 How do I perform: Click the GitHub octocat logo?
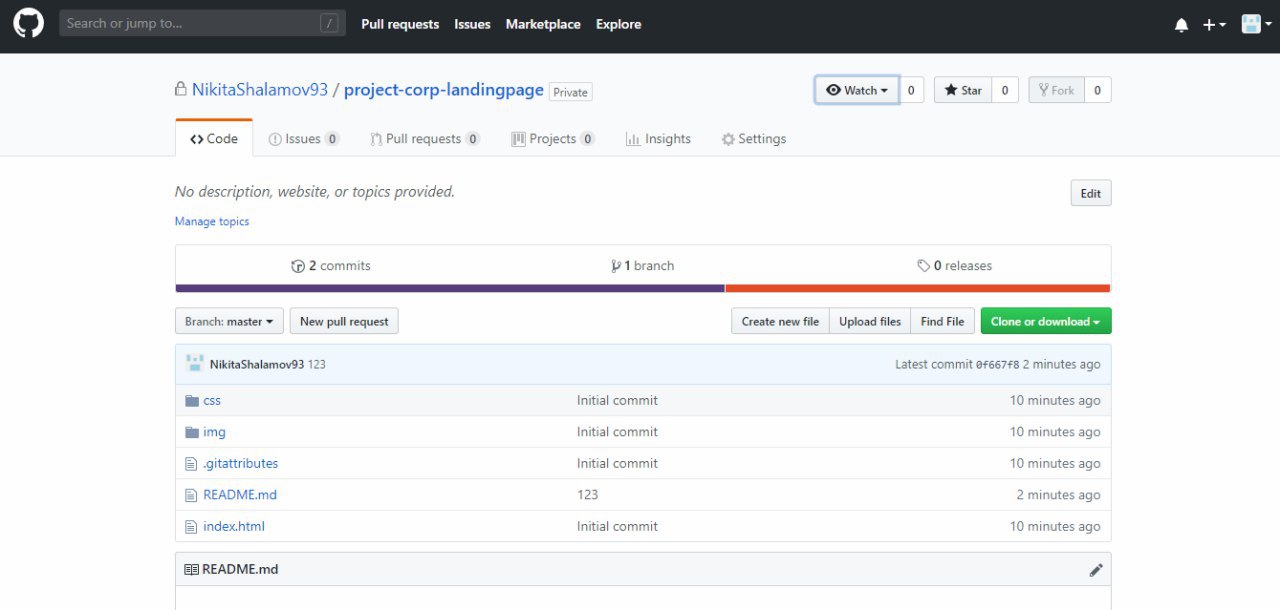tap(28, 23)
